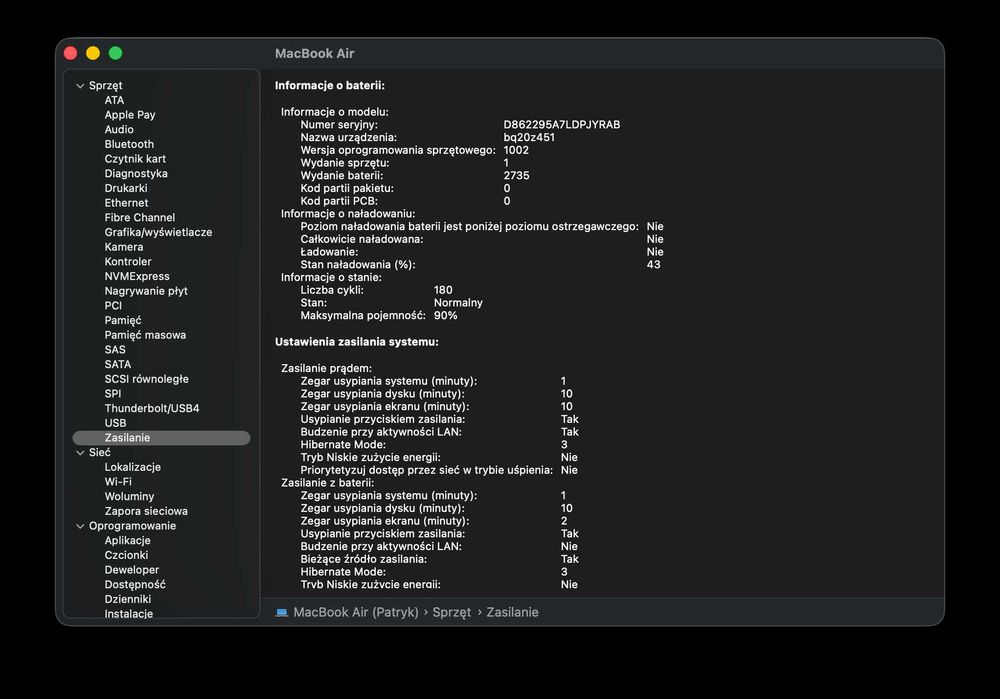The width and height of the screenshot is (1000, 699).
Task: Select ATA in the sidebar
Action: [114, 100]
